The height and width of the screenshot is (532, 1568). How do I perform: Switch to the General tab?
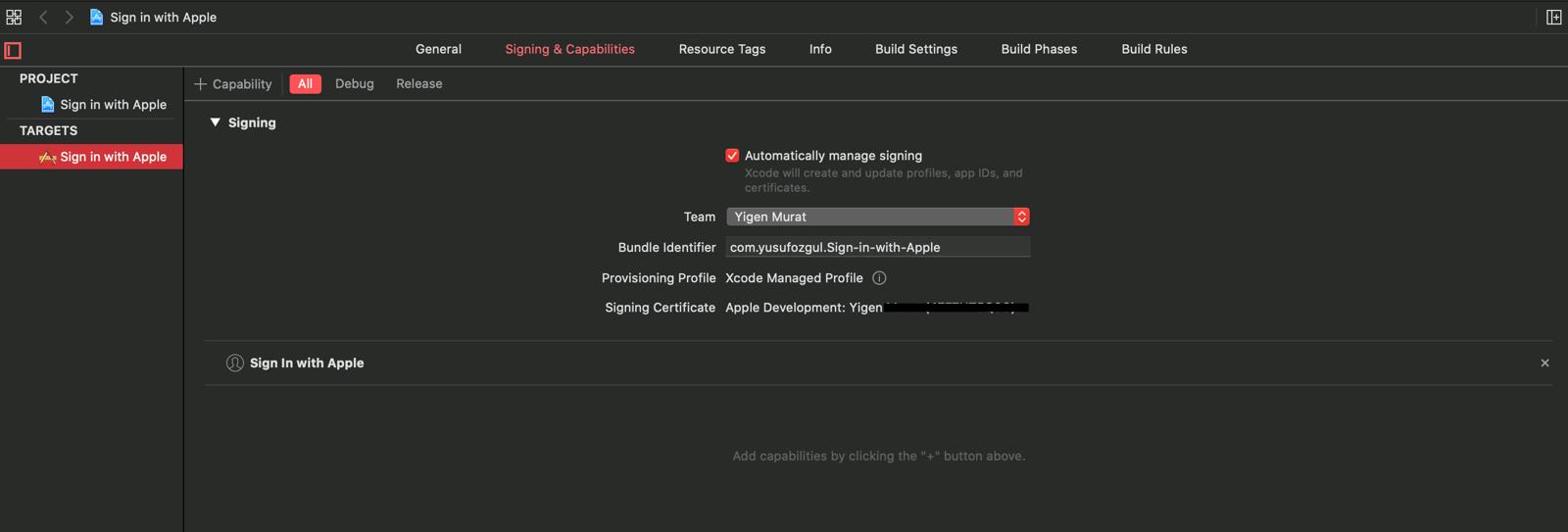tap(438, 49)
